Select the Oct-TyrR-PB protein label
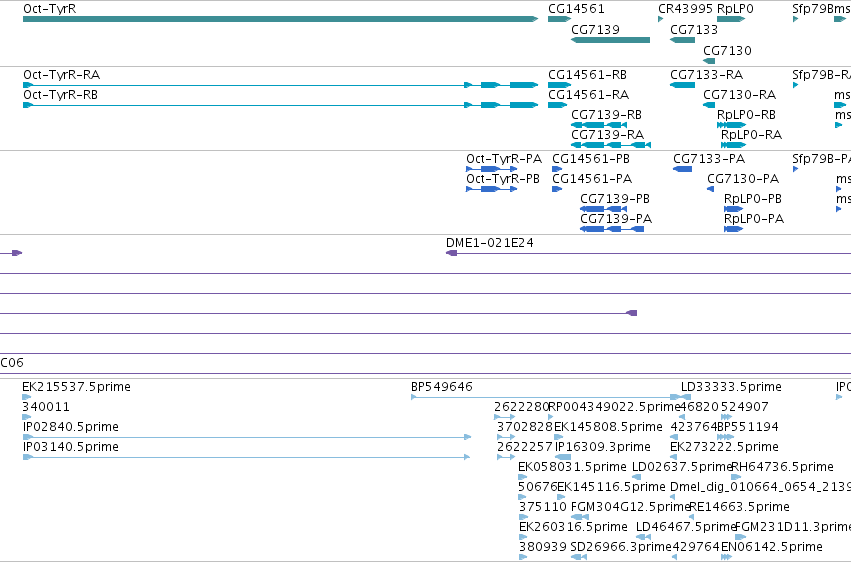This screenshot has width=851, height=562. pos(503,179)
